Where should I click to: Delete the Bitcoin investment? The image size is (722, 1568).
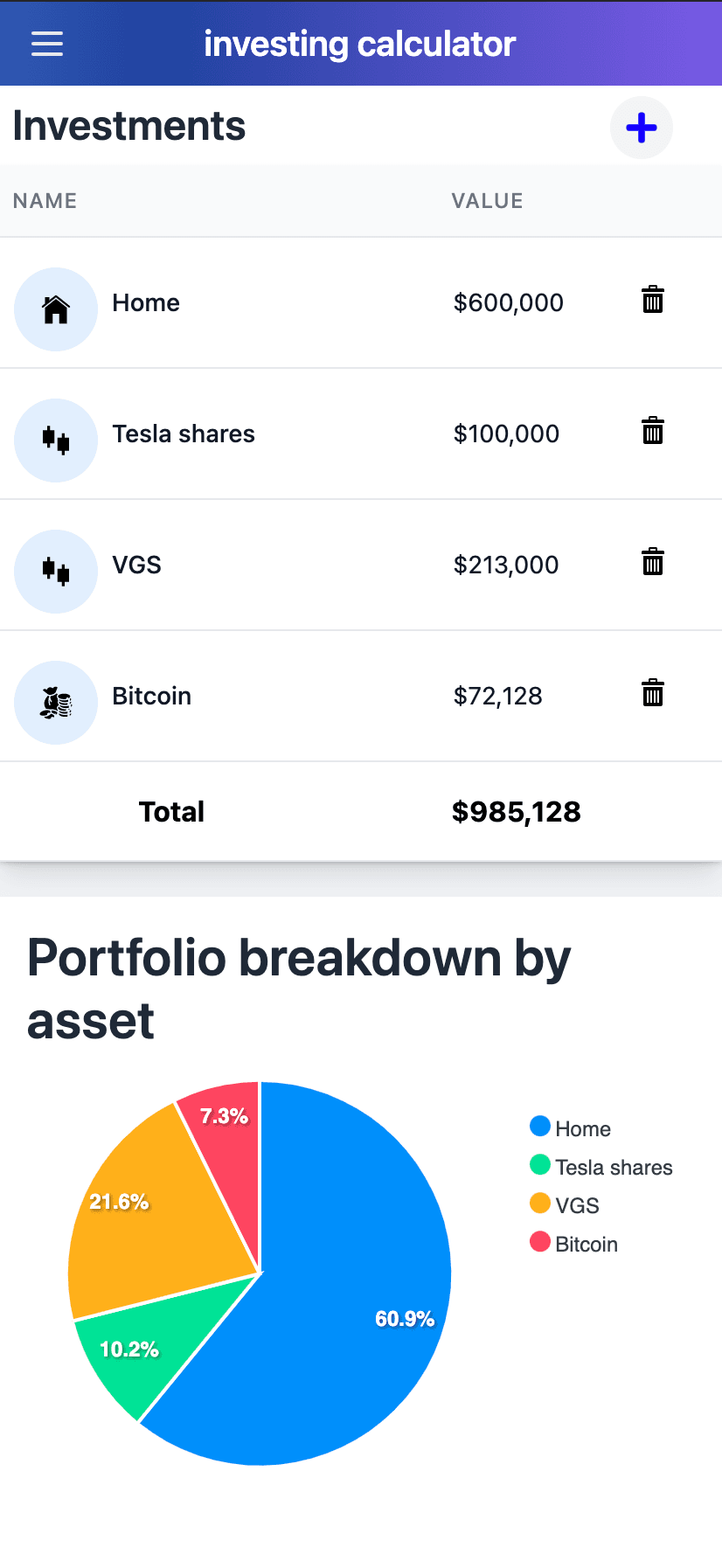[653, 694]
